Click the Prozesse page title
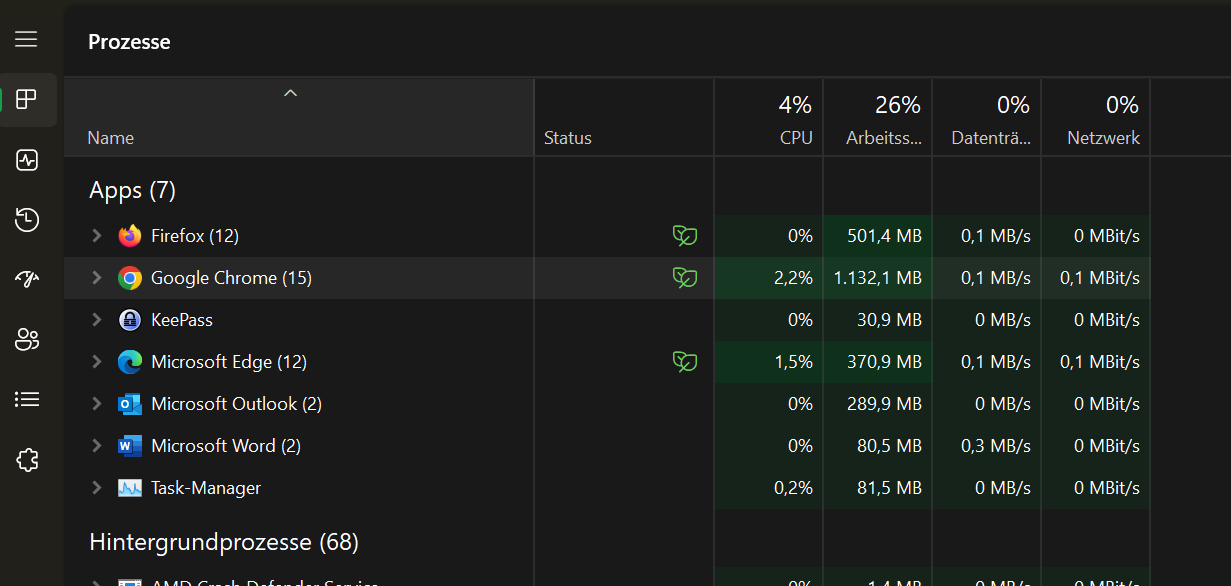This screenshot has height=586, width=1231. click(x=129, y=42)
